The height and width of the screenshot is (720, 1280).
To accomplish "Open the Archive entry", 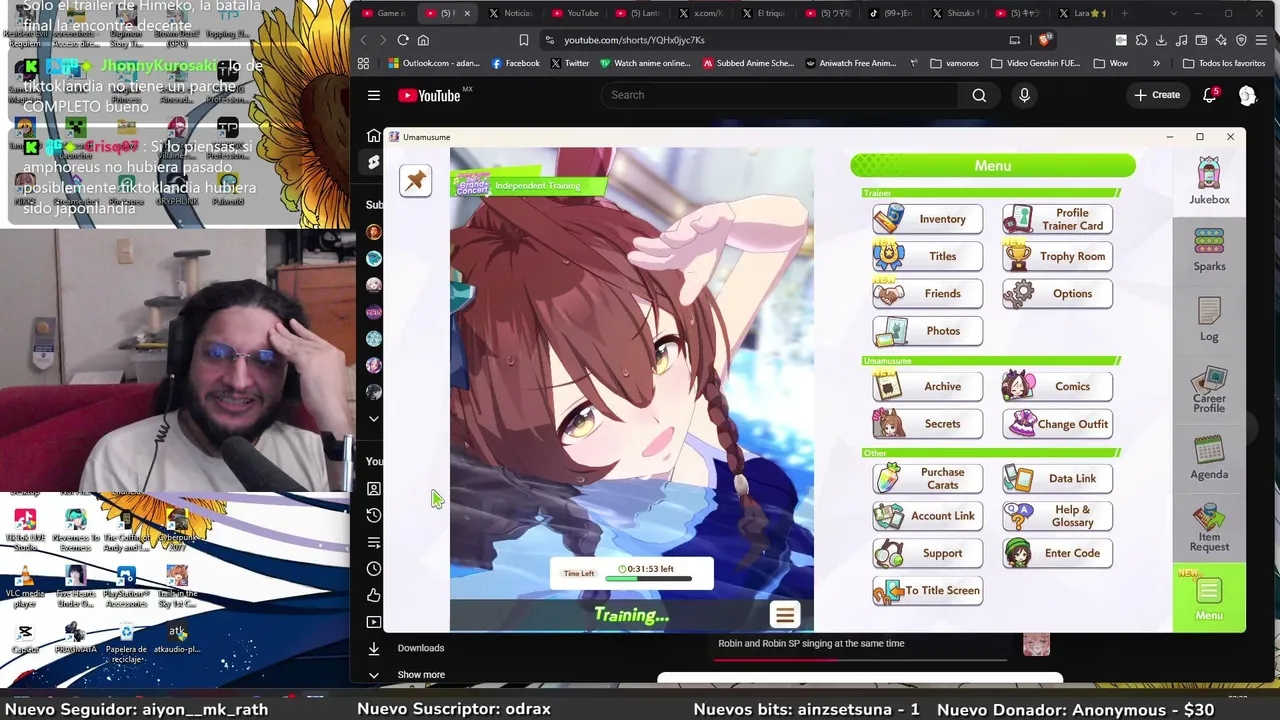I will pos(927,386).
